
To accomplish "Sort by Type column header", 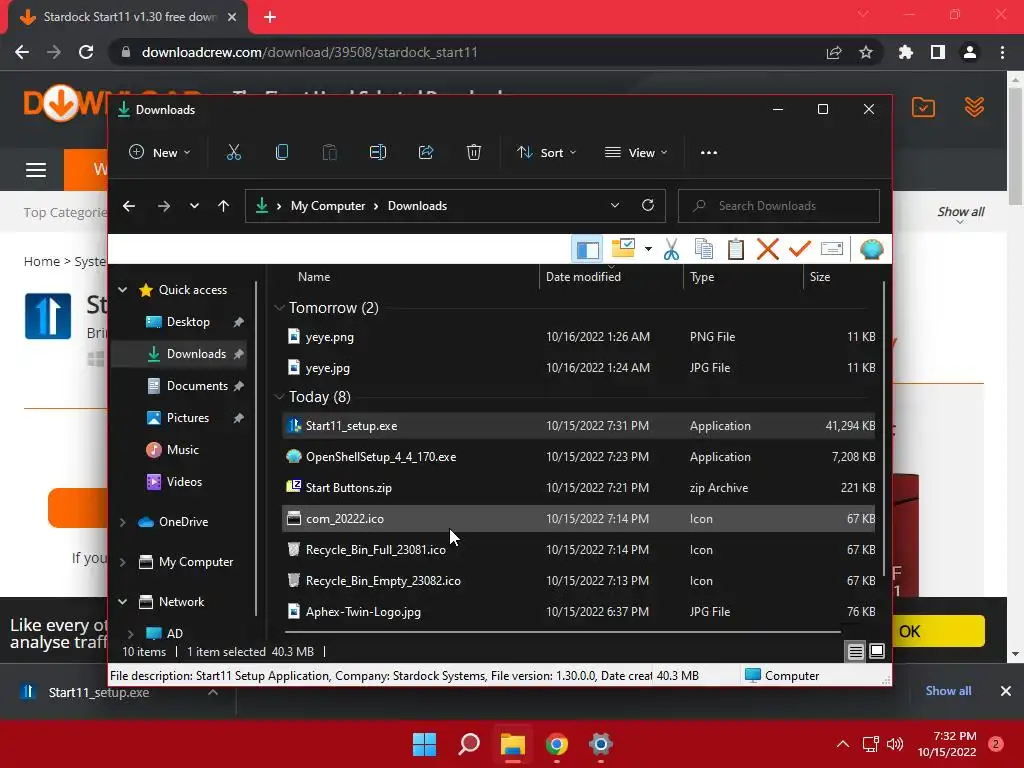I will coord(702,277).
